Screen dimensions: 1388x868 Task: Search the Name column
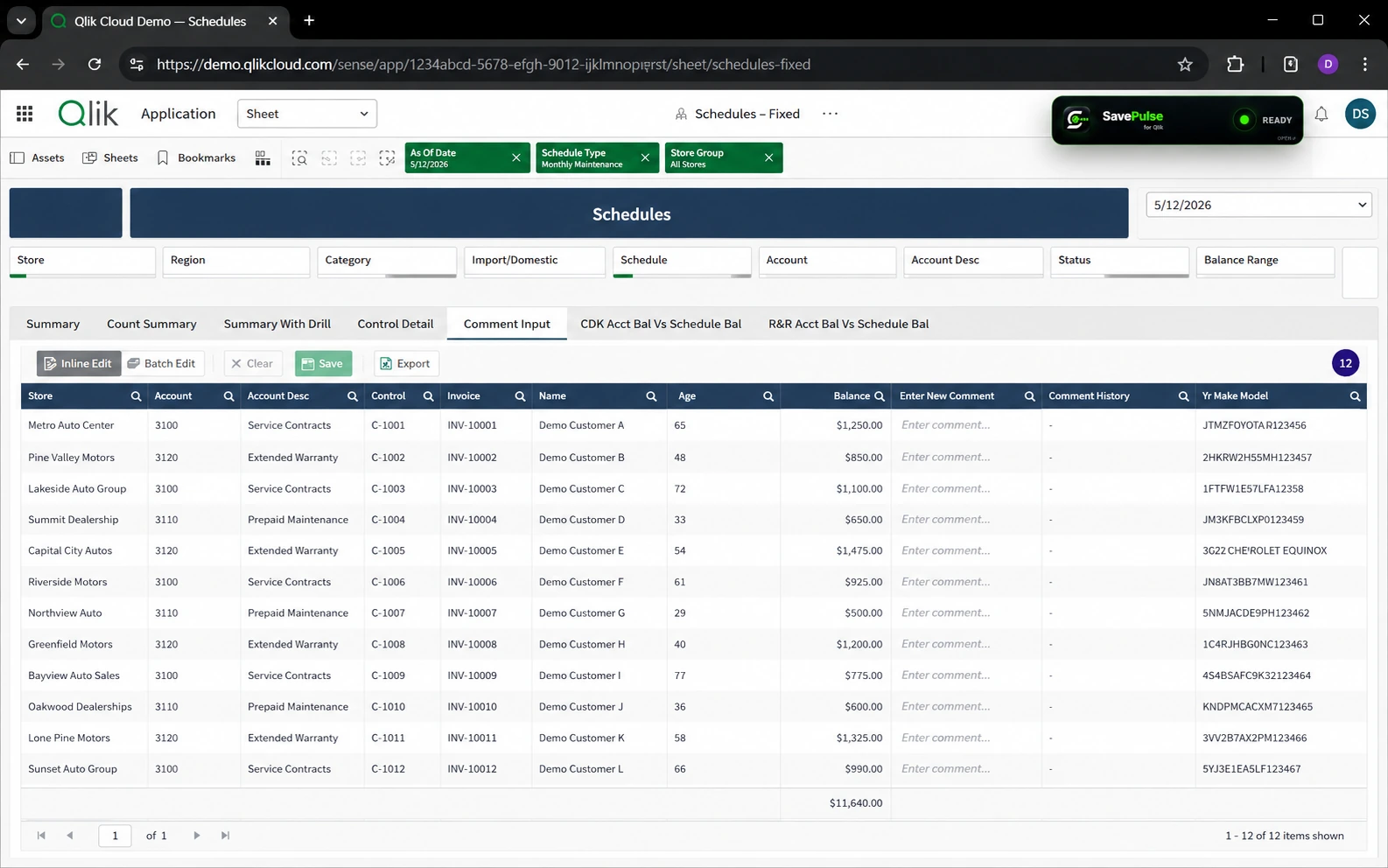[651, 396]
